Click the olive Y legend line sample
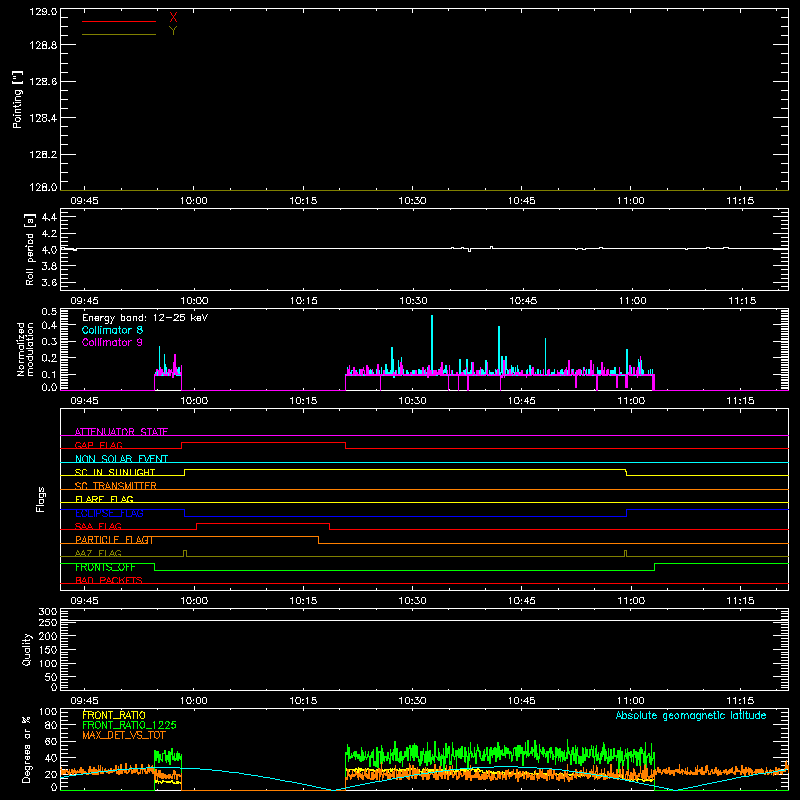The image size is (800, 800). pyautogui.click(x=119, y=35)
